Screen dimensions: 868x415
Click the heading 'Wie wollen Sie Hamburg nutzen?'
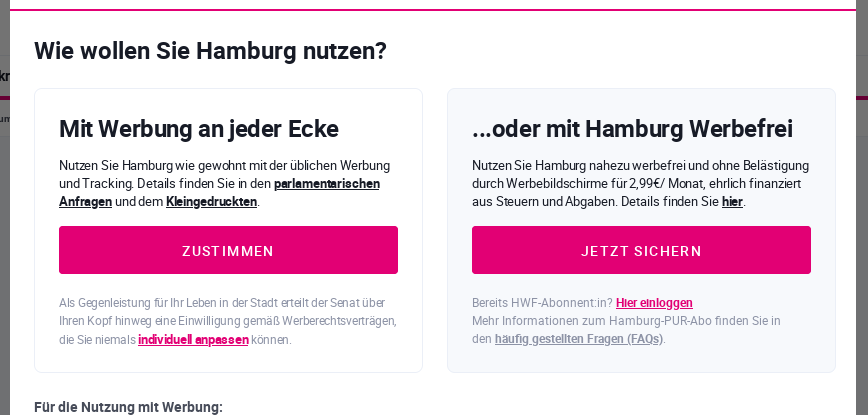coord(210,51)
